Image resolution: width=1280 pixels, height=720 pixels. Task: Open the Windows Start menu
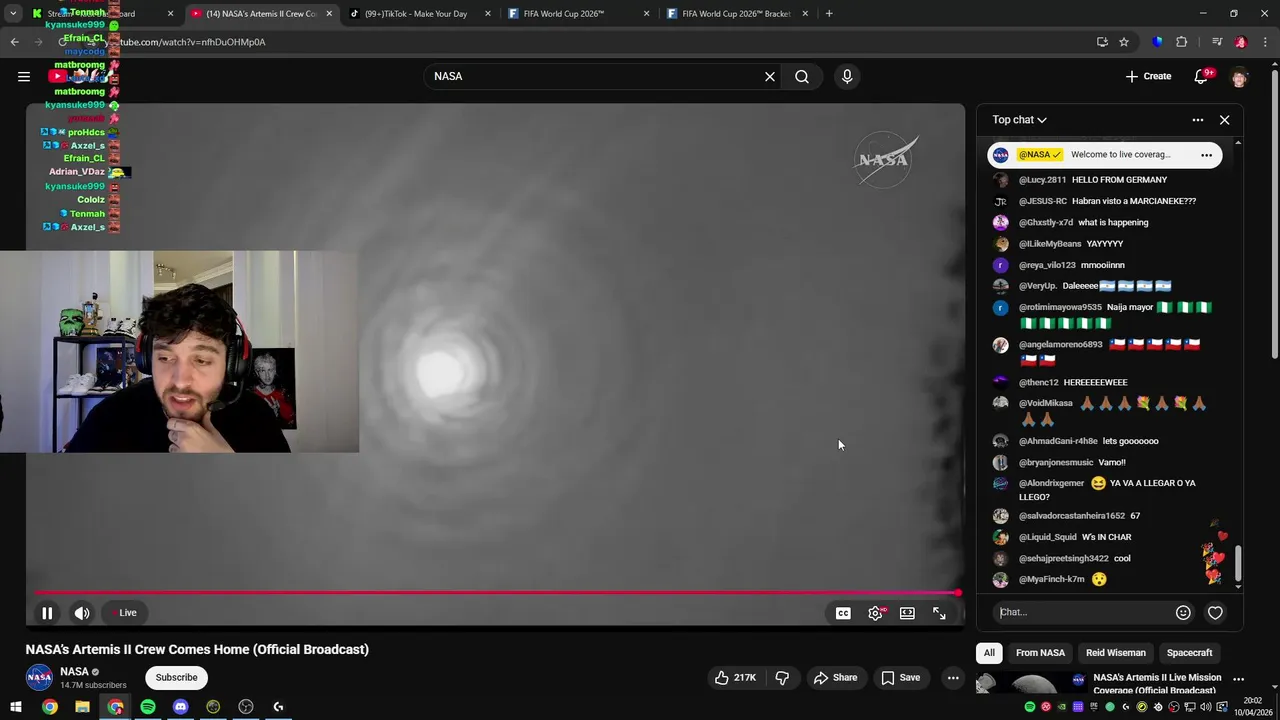click(16, 707)
